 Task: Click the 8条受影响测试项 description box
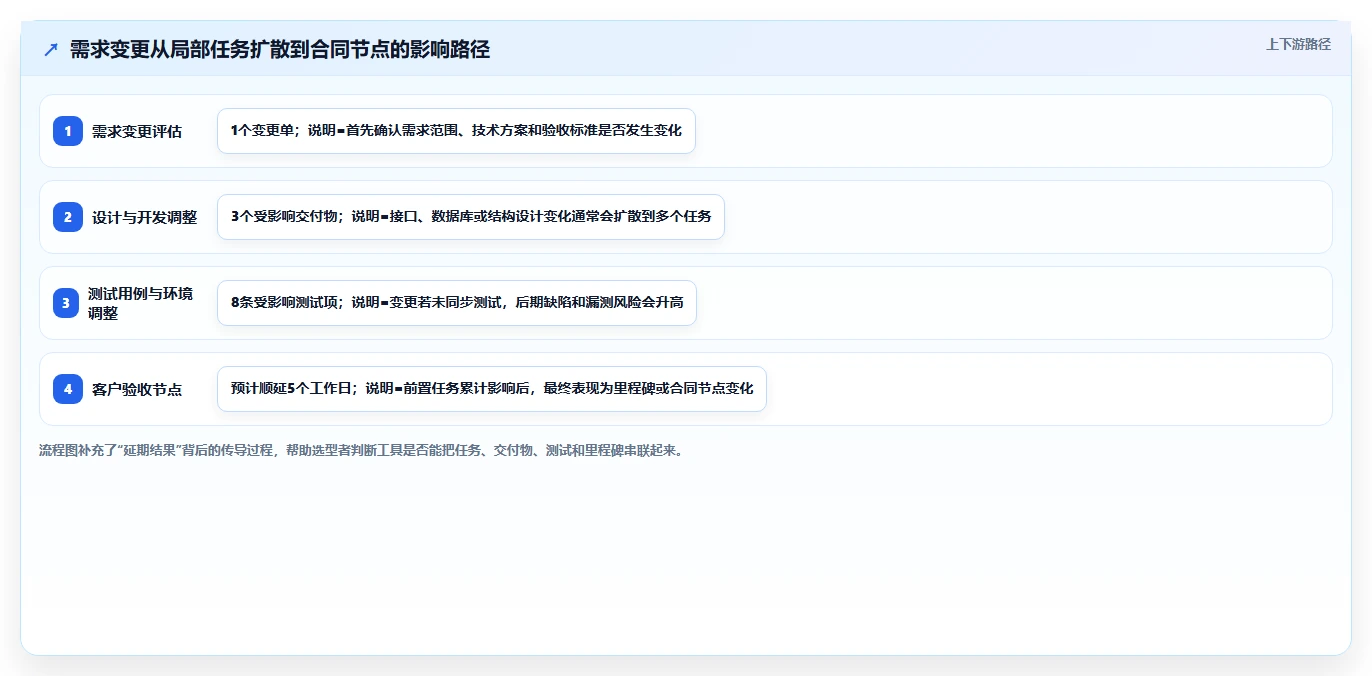pyautogui.click(x=456, y=303)
